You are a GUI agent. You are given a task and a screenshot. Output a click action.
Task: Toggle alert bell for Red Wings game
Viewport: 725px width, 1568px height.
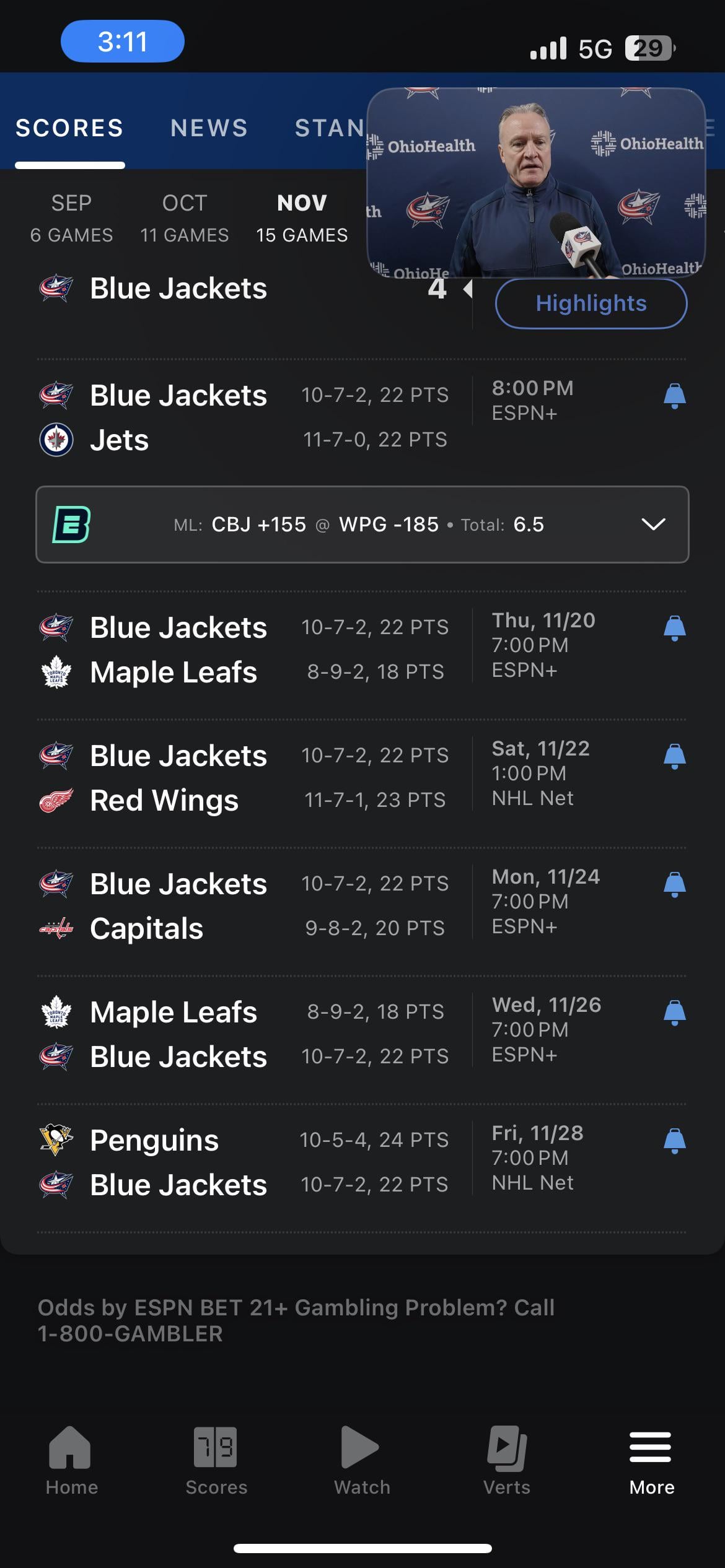point(674,756)
